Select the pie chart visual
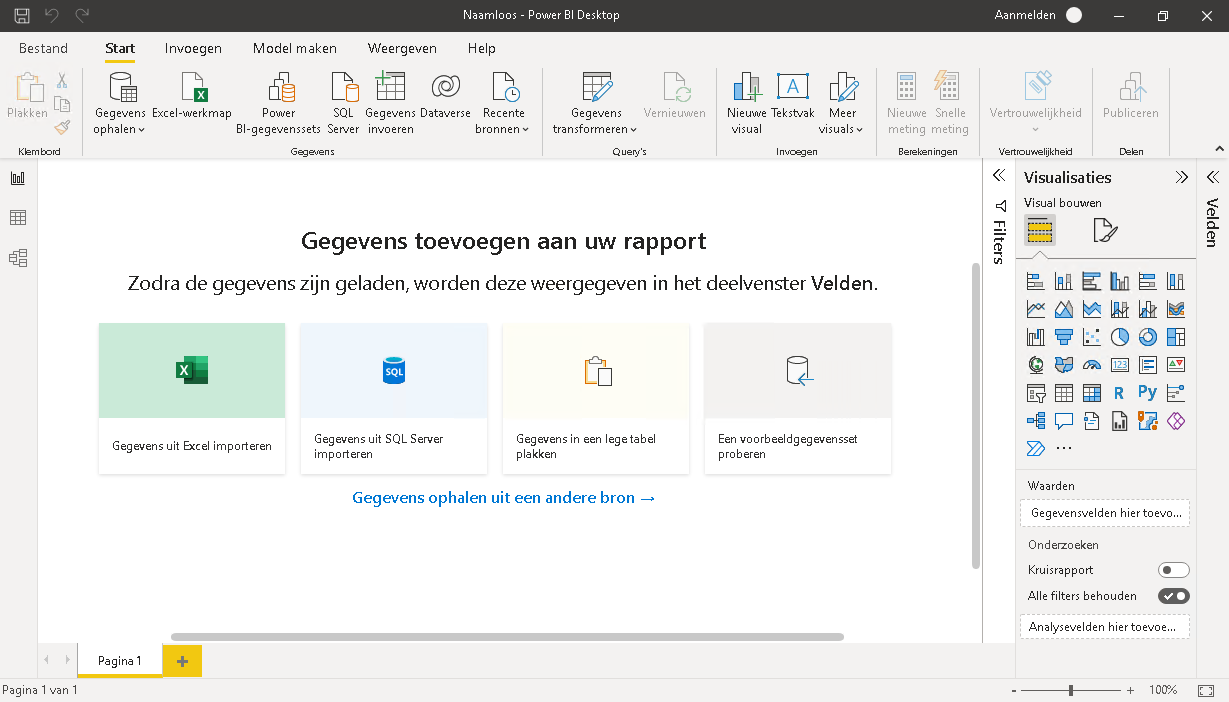Screen dimensions: 1229x702 pyautogui.click(x=1119, y=336)
